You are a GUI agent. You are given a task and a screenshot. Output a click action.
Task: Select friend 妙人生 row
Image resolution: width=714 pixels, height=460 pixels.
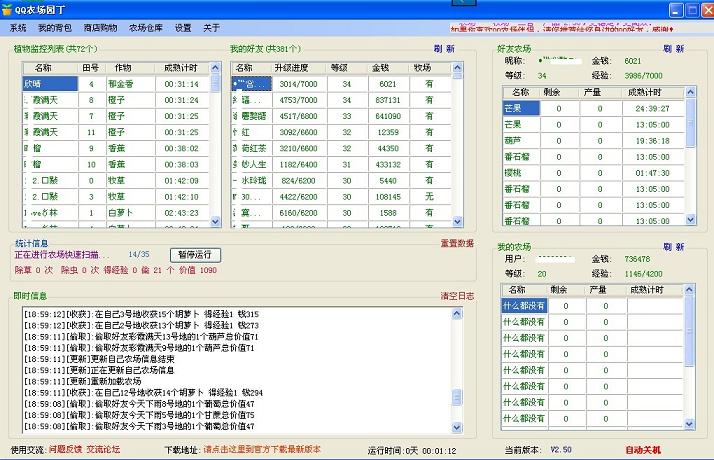point(342,164)
